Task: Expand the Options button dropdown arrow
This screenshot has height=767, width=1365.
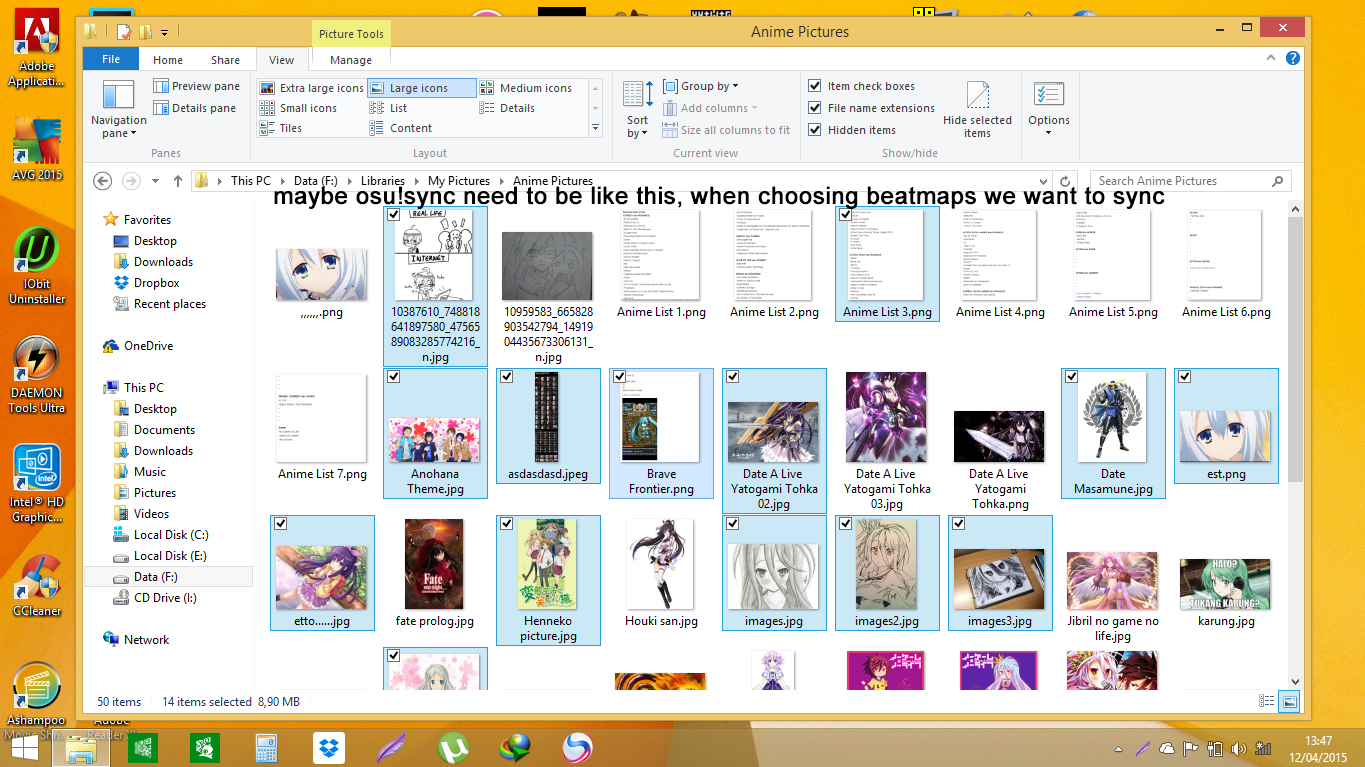Action: point(1048,134)
